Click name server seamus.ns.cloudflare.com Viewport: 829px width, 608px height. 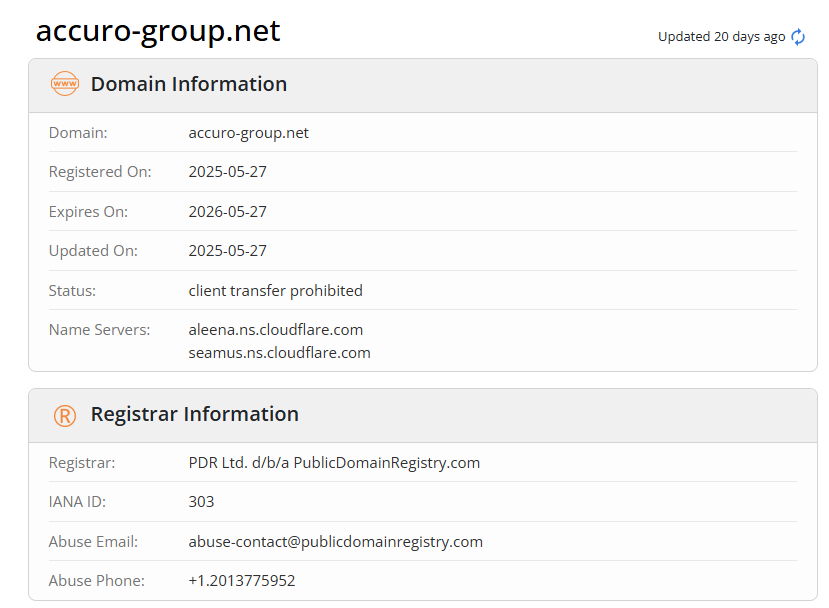tap(279, 353)
